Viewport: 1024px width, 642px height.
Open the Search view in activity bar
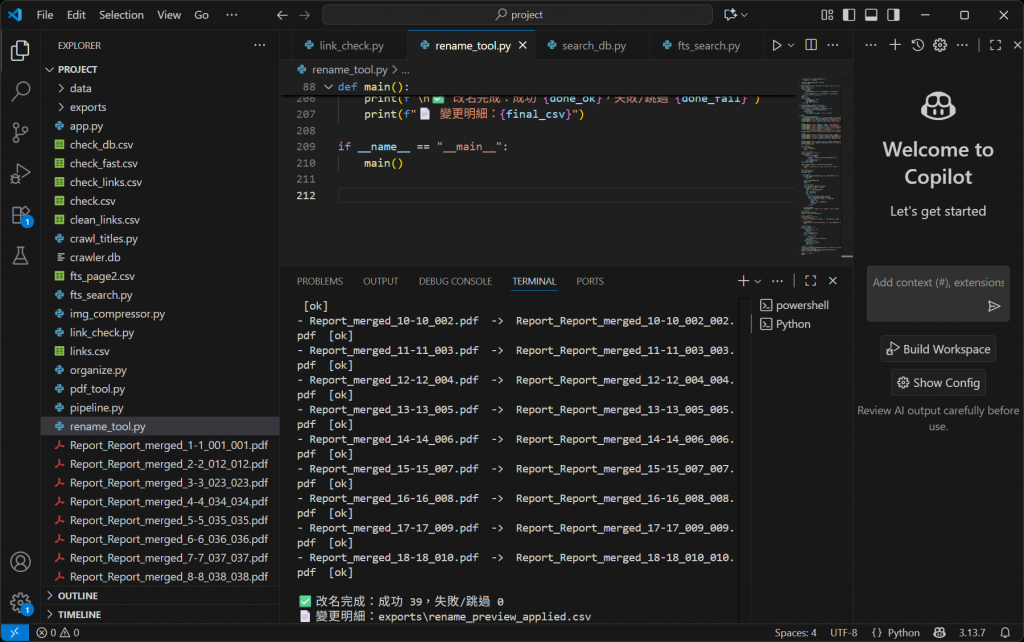(20, 92)
